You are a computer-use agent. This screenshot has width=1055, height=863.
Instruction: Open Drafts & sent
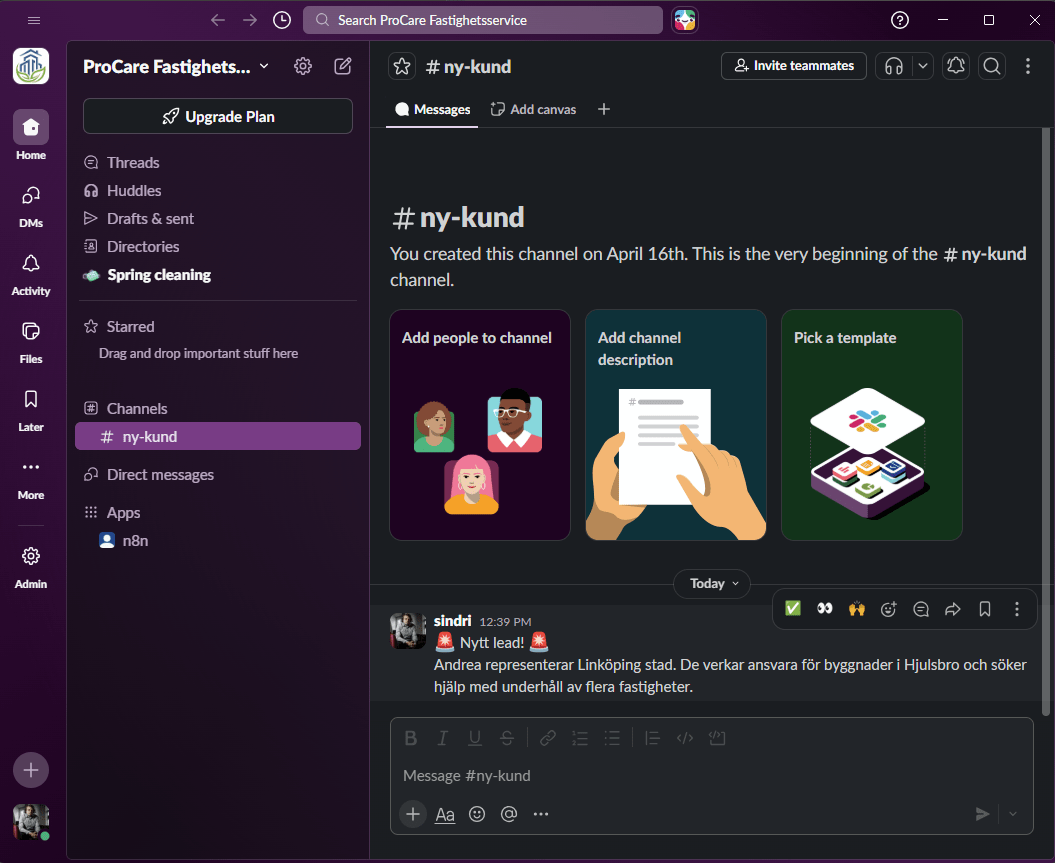pyautogui.click(x=218, y=219)
